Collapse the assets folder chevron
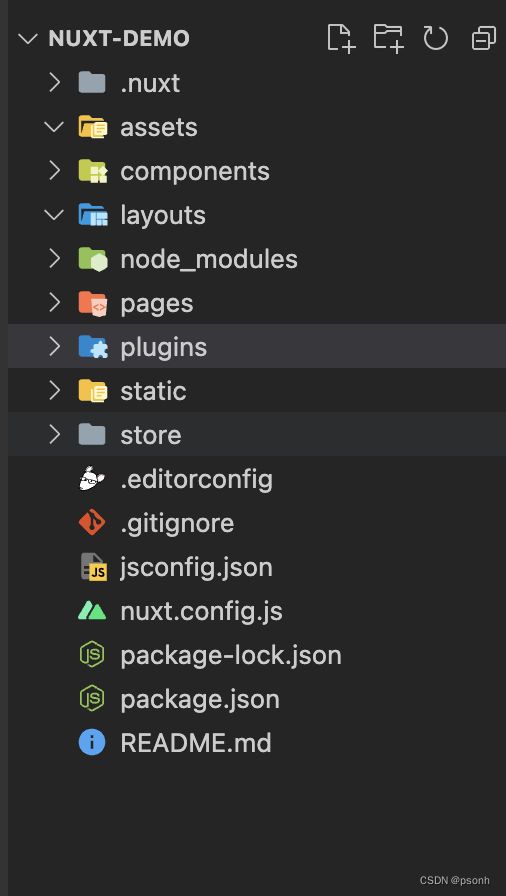 (x=54, y=127)
